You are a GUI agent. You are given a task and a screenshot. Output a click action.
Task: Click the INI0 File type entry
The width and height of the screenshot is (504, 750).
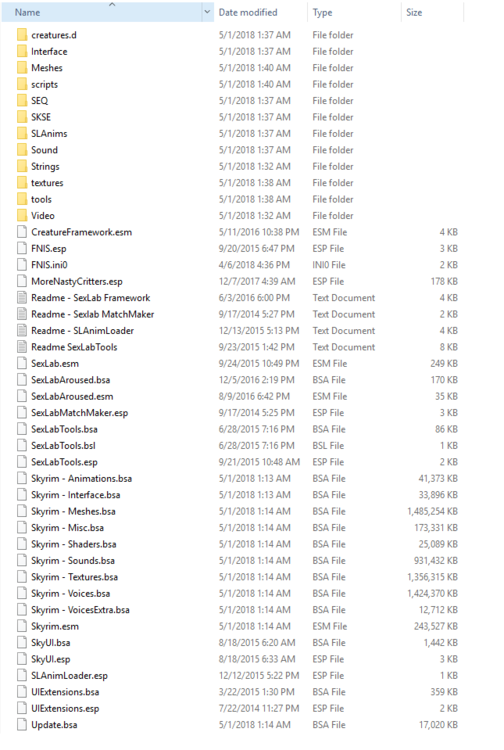[x=329, y=265]
